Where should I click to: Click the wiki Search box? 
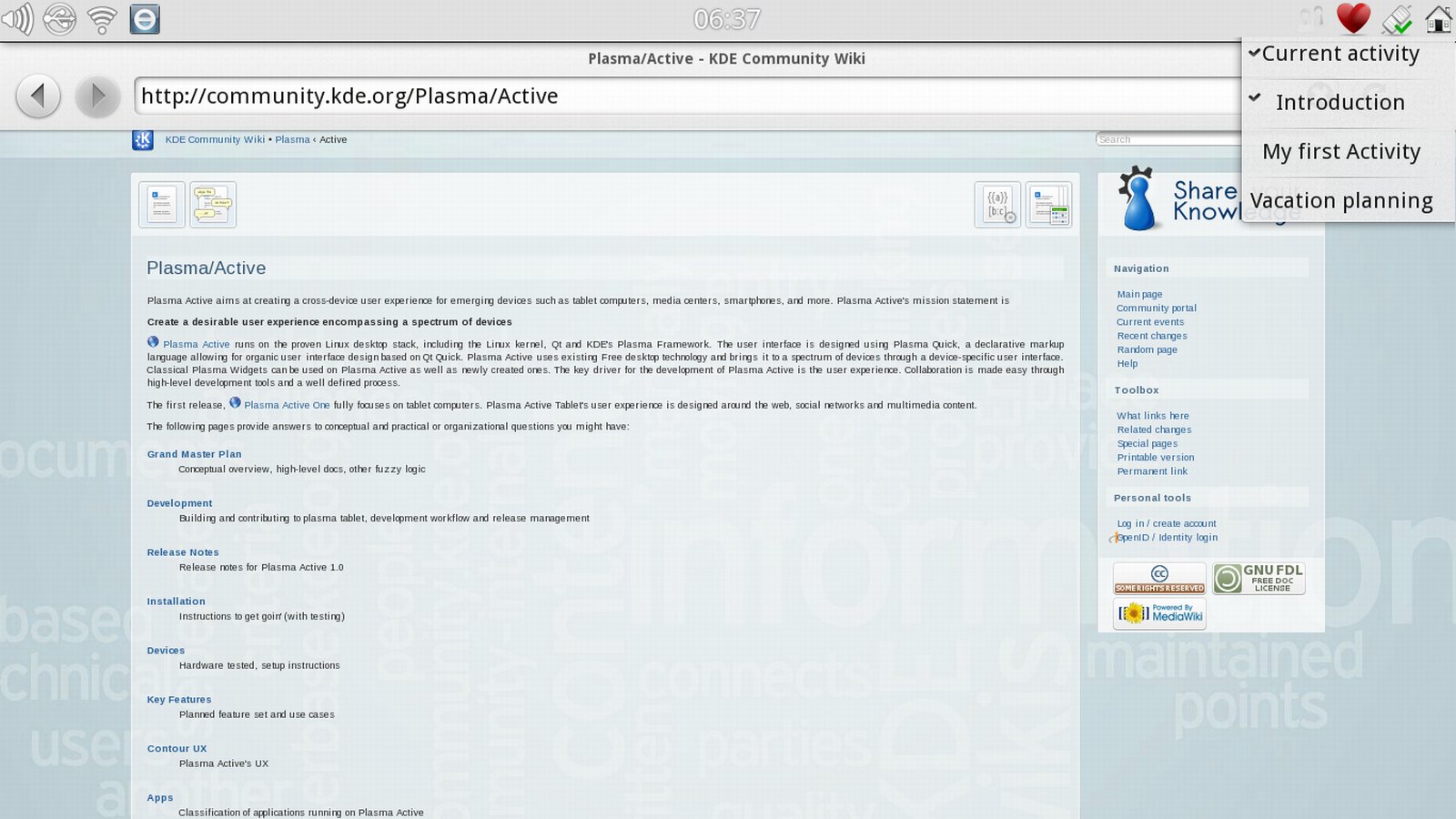pos(1168,139)
